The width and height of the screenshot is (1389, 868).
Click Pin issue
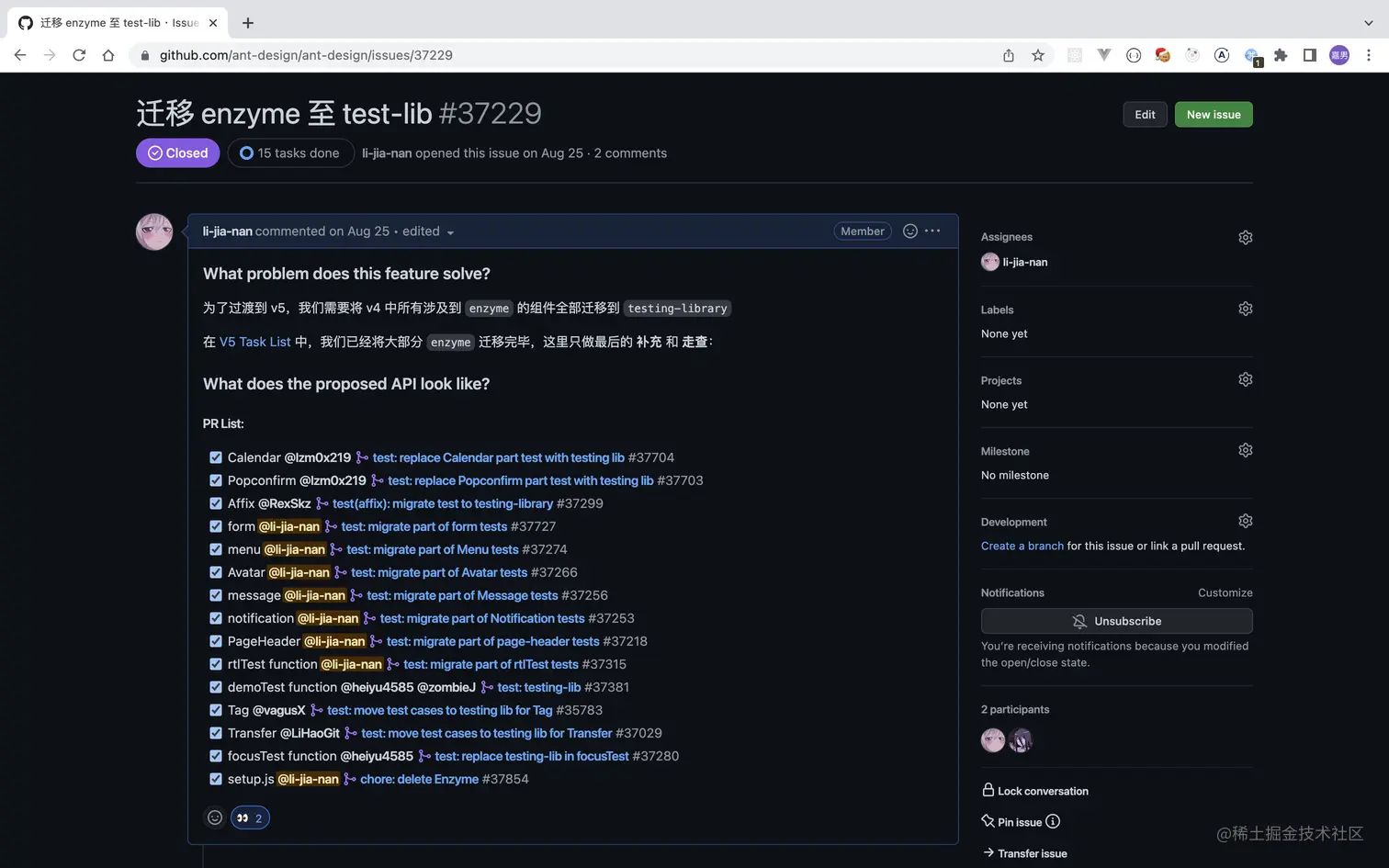(1011, 821)
